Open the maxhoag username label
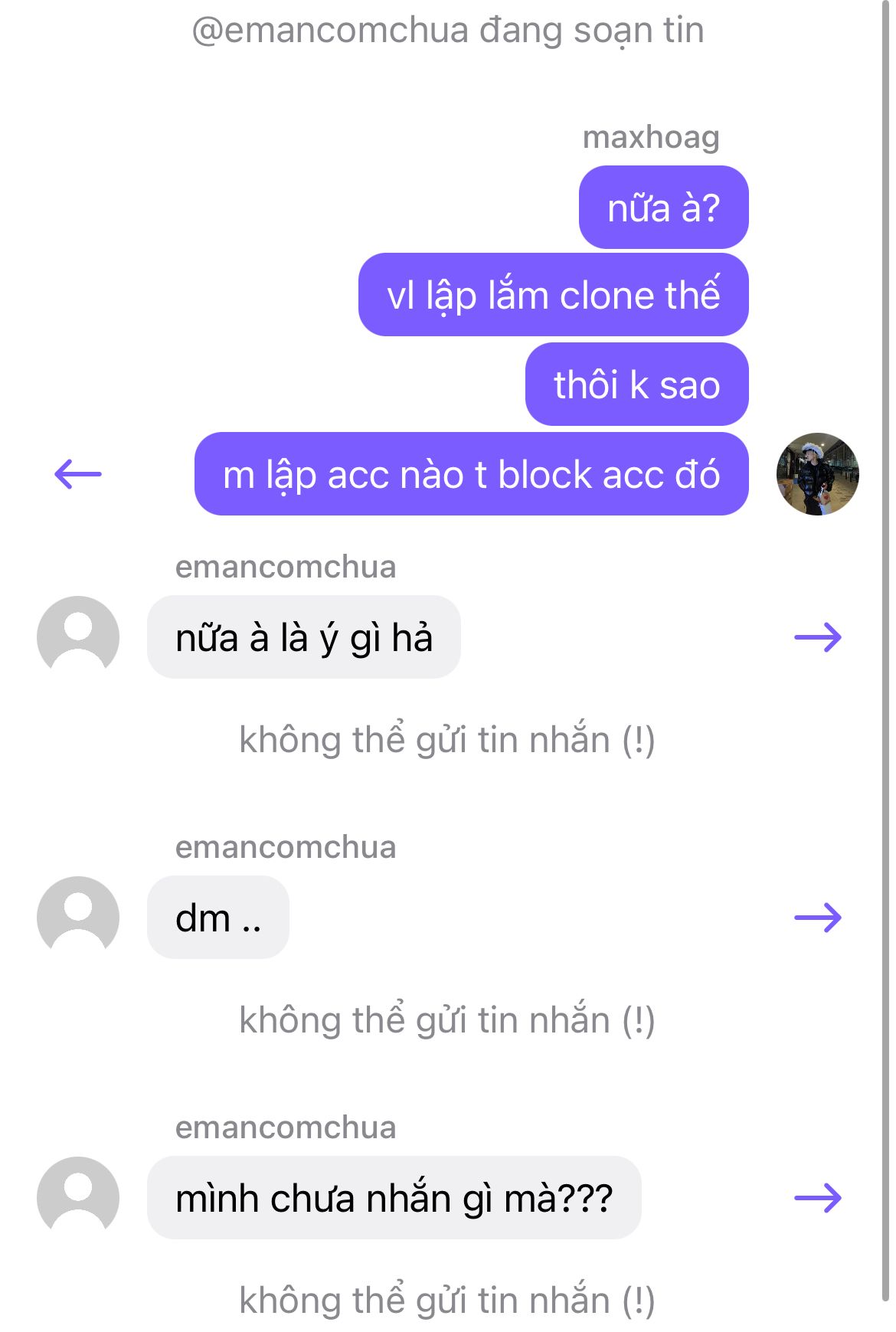This screenshot has width=896, height=1332. (x=651, y=137)
